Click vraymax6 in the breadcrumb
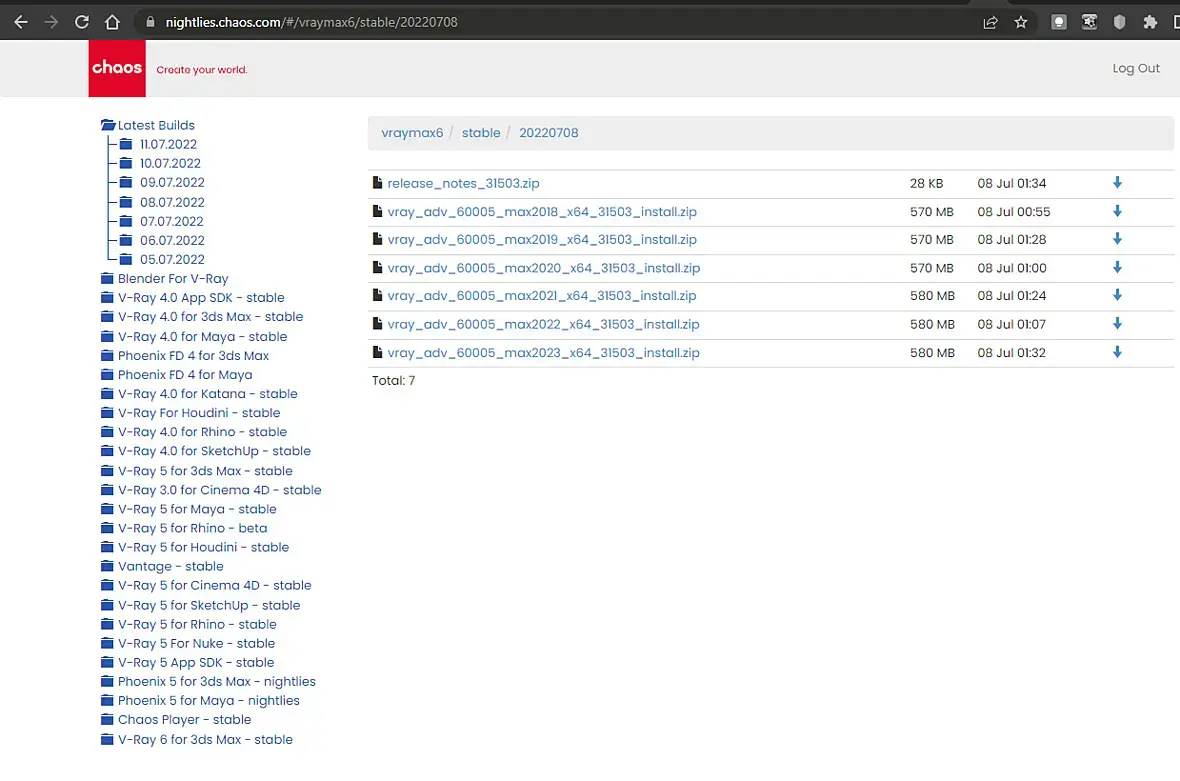Screen dimensions: 1180x781 click(412, 132)
